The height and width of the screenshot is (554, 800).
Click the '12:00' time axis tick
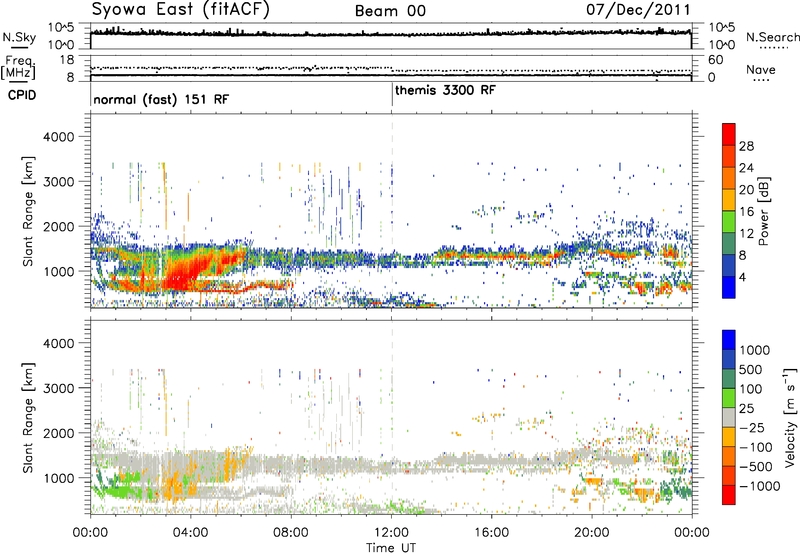click(391, 533)
